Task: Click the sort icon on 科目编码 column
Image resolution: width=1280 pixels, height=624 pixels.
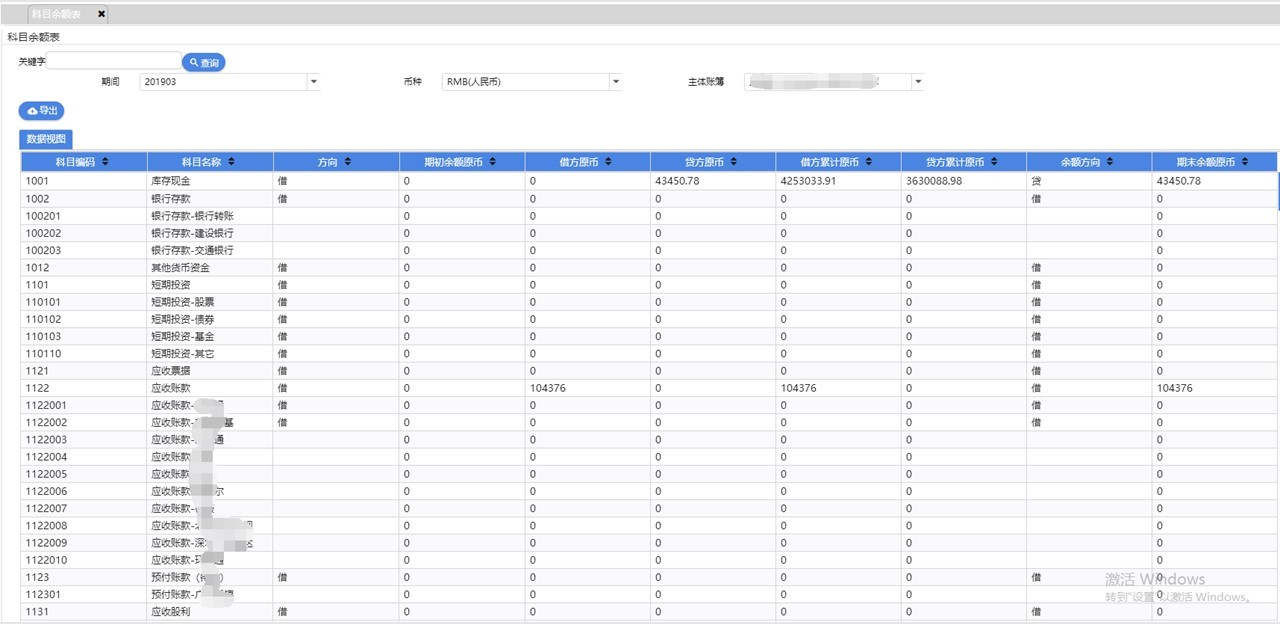Action: [x=106, y=162]
